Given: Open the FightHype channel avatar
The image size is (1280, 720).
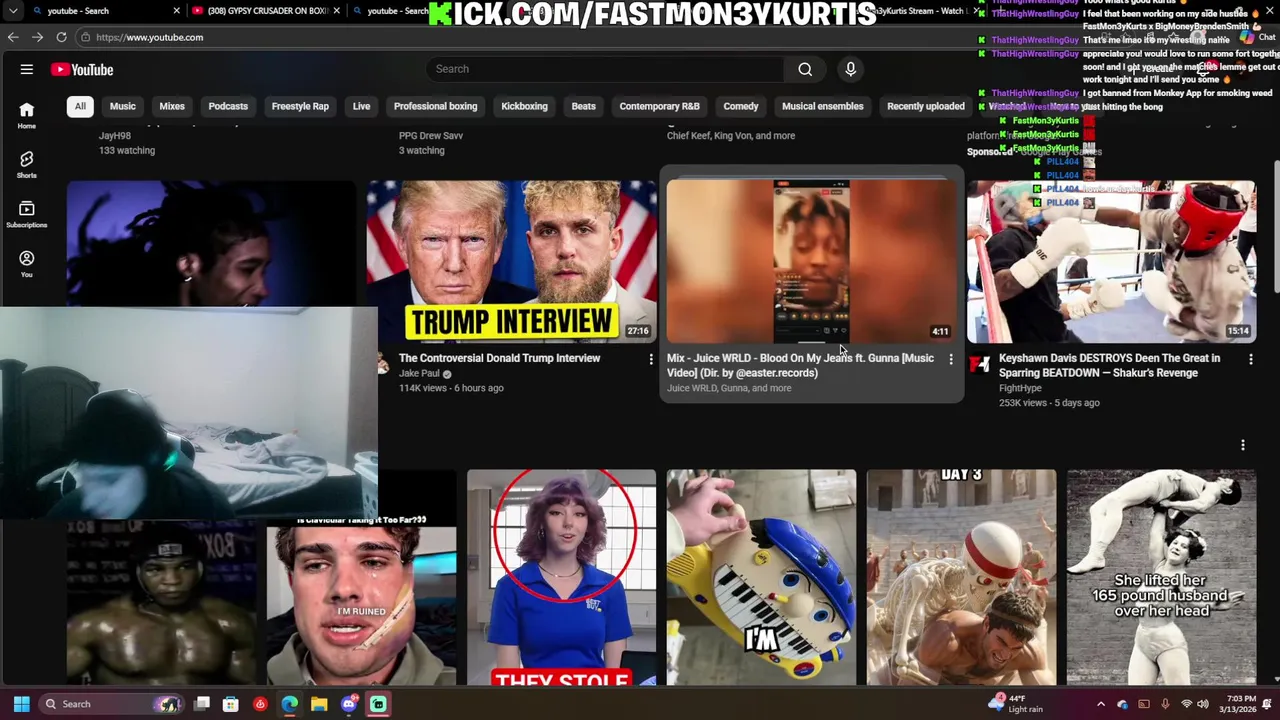Looking at the screenshot, I should coord(979,364).
